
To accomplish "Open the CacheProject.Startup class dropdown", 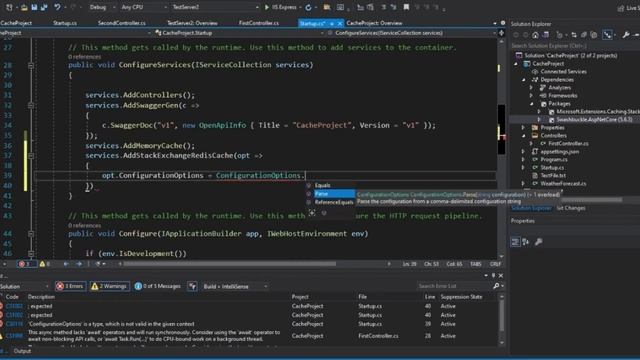I will (x=239, y=33).
